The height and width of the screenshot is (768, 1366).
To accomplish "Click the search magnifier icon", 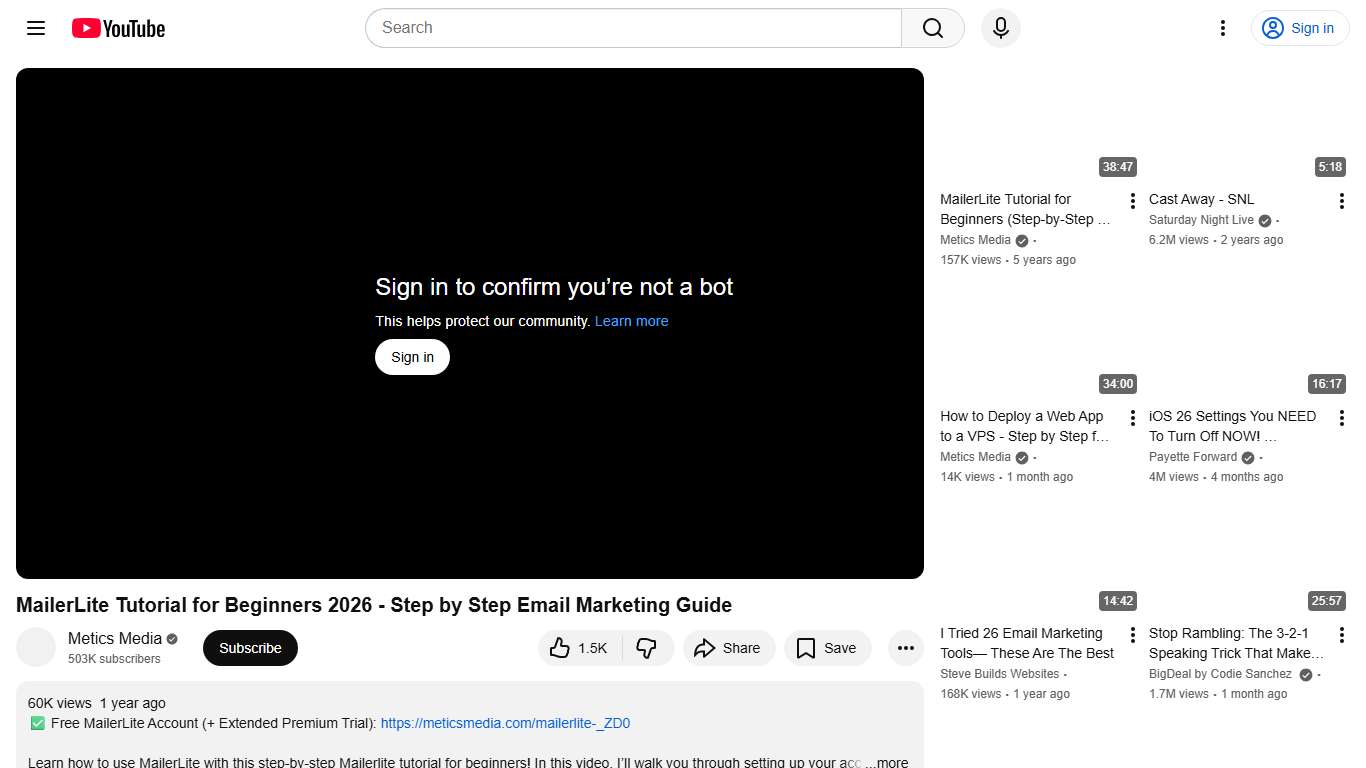I will pos(931,28).
